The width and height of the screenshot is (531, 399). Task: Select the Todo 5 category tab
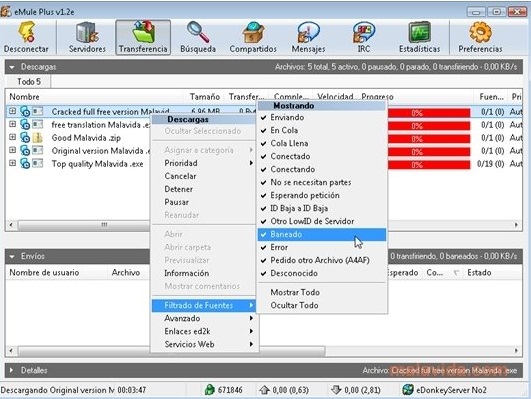pyautogui.click(x=29, y=82)
